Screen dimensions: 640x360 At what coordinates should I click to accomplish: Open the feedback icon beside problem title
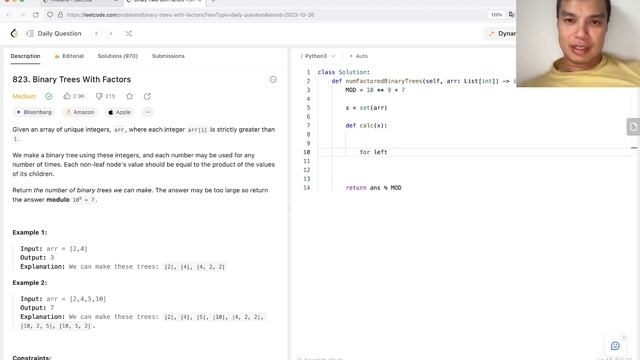273,79
